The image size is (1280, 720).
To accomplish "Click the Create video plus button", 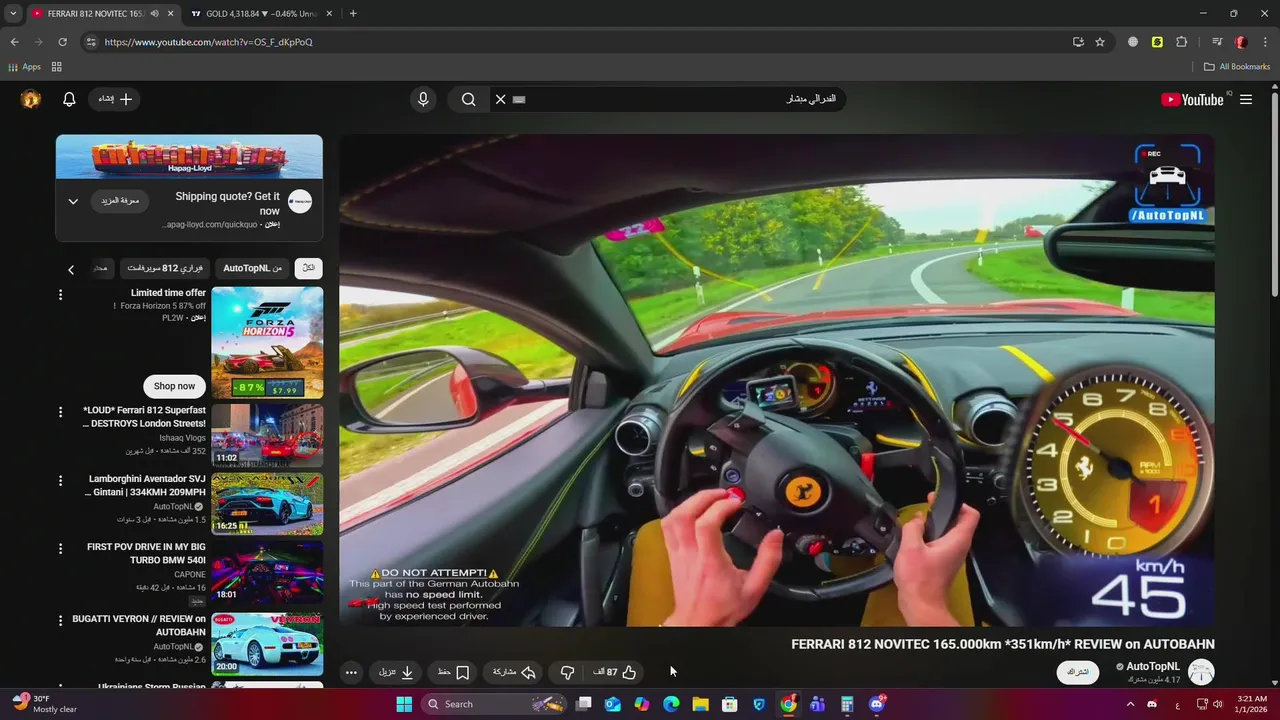I will pyautogui.click(x=115, y=99).
